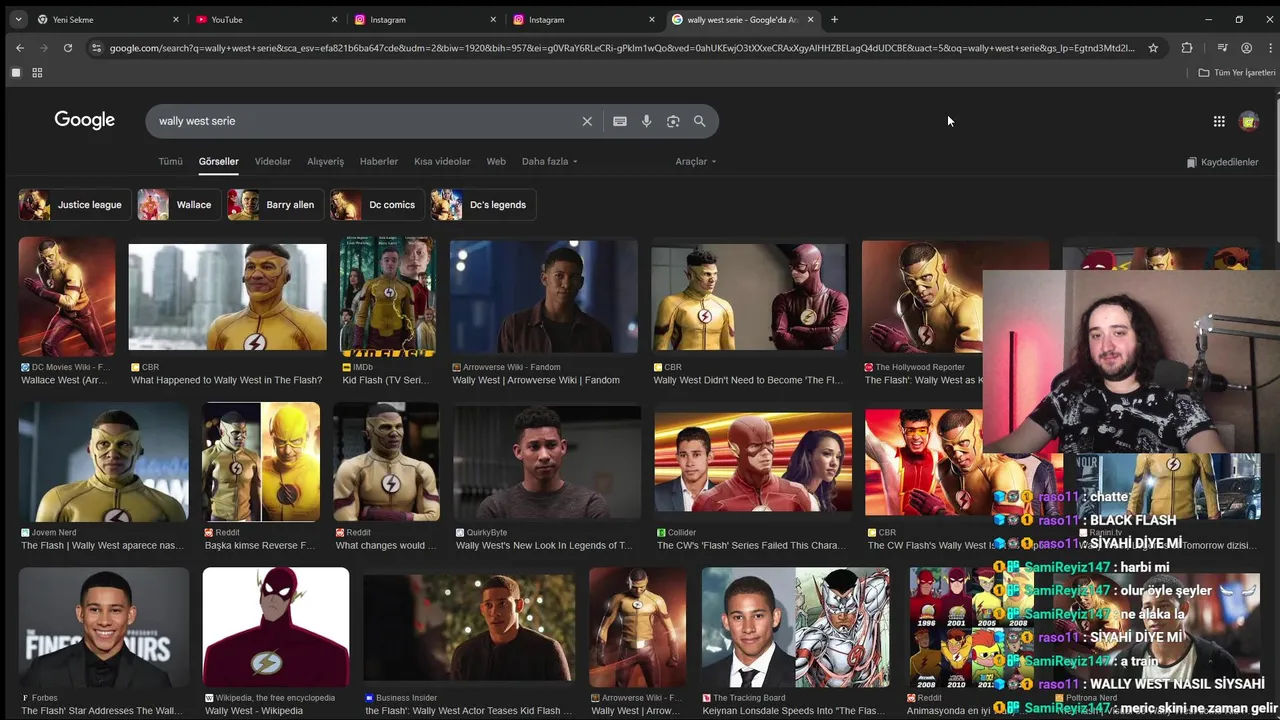
Task: Expand the Daha fazla dropdown
Action: tap(549, 161)
